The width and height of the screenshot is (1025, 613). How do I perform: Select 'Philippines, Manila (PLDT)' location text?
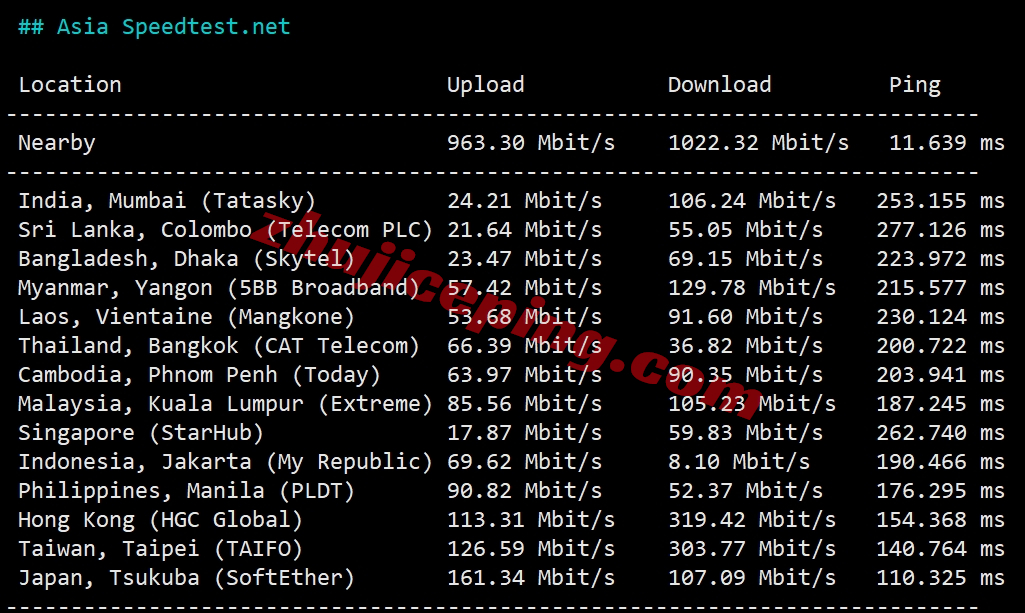coord(186,491)
